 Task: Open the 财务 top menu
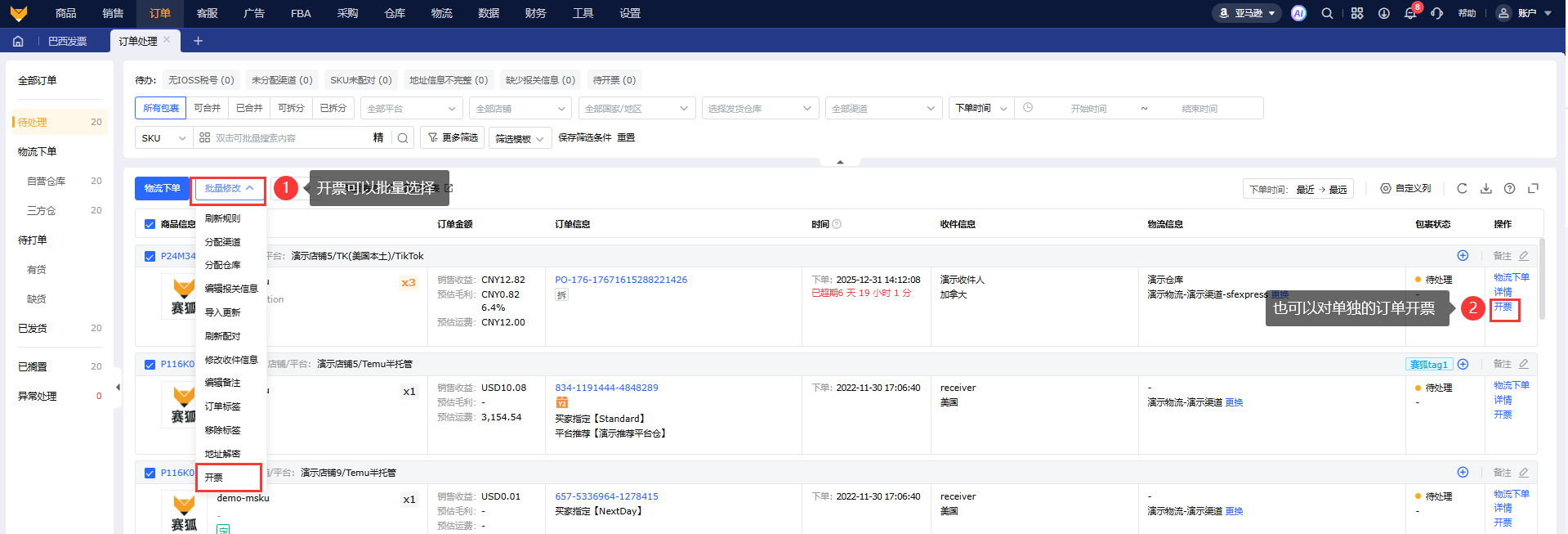[535, 13]
